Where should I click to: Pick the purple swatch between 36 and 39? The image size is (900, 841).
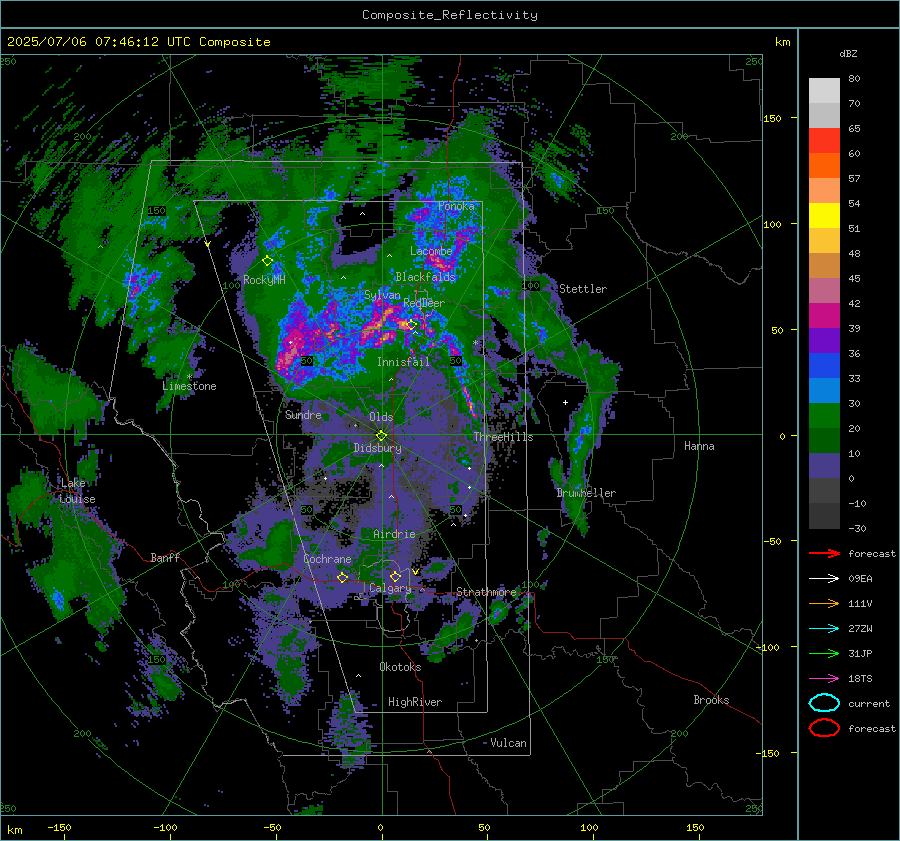(x=824, y=341)
